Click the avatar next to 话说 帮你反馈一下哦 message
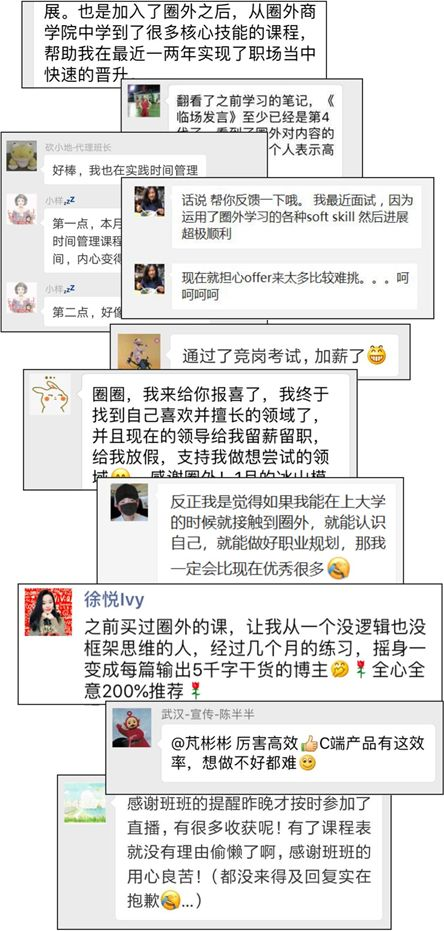The height and width of the screenshot is (931, 444). [x=149, y=201]
